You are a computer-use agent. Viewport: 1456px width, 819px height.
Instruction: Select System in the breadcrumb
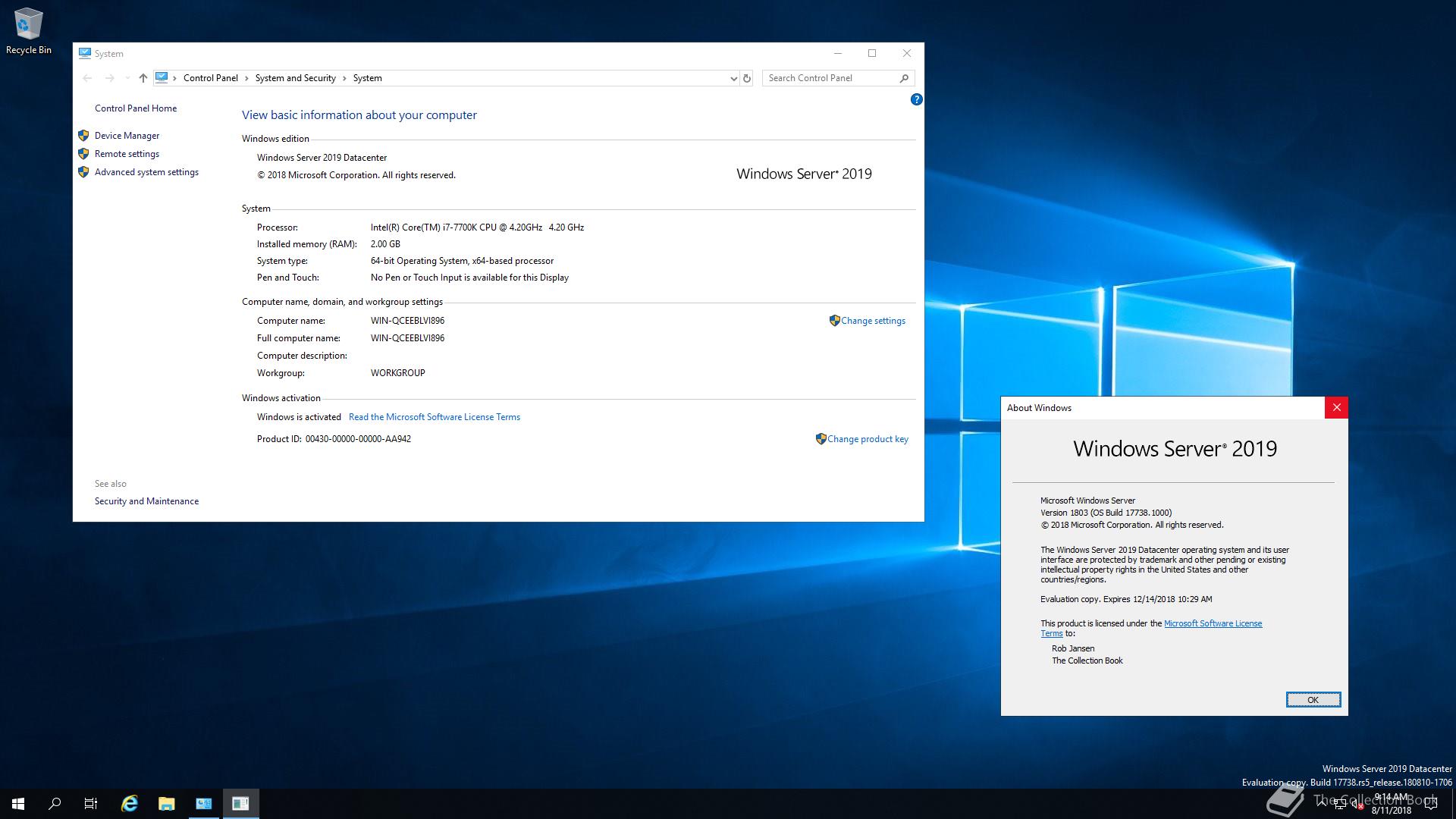367,78
